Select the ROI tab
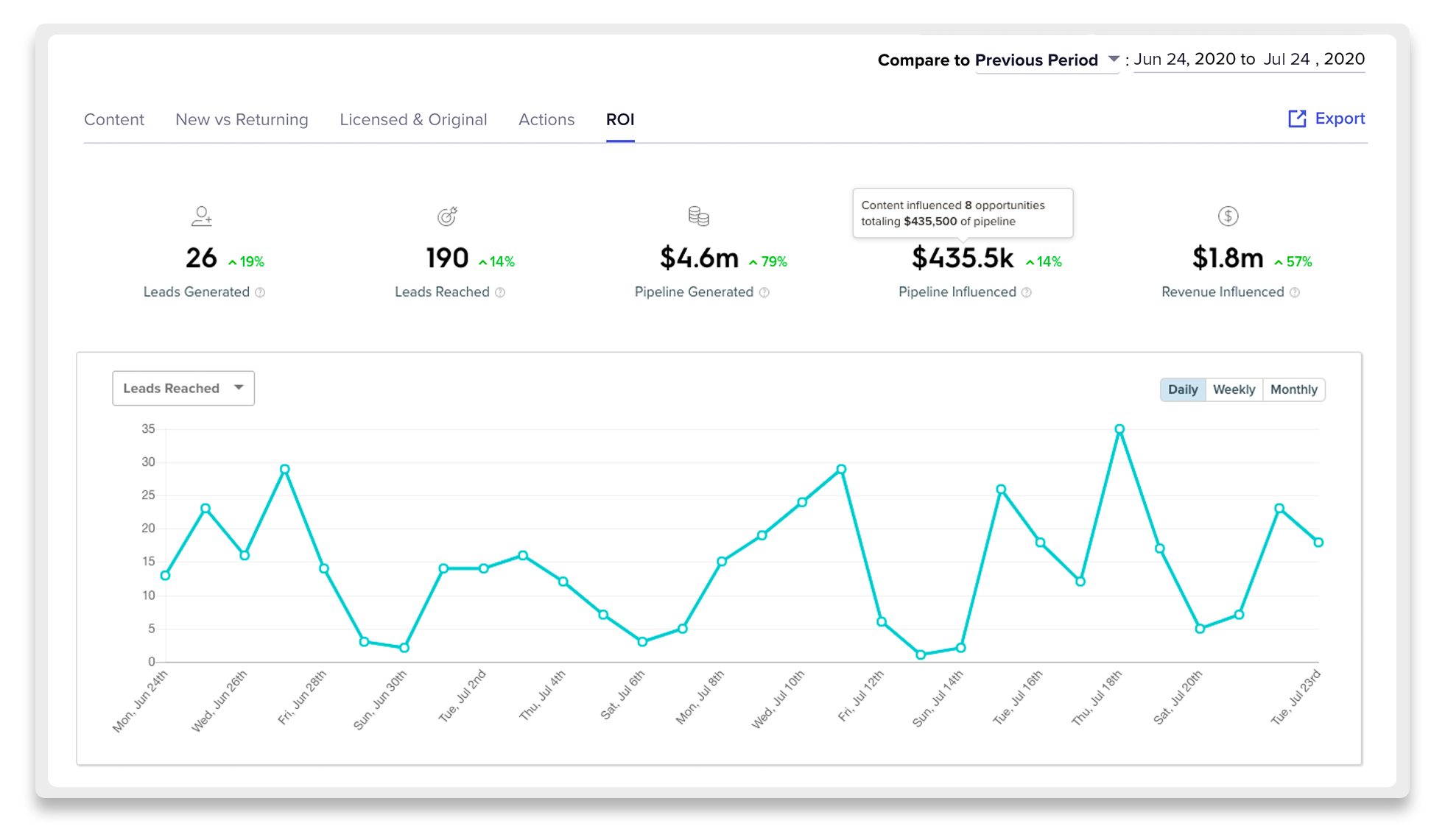The width and height of the screenshot is (1445, 840). point(620,119)
